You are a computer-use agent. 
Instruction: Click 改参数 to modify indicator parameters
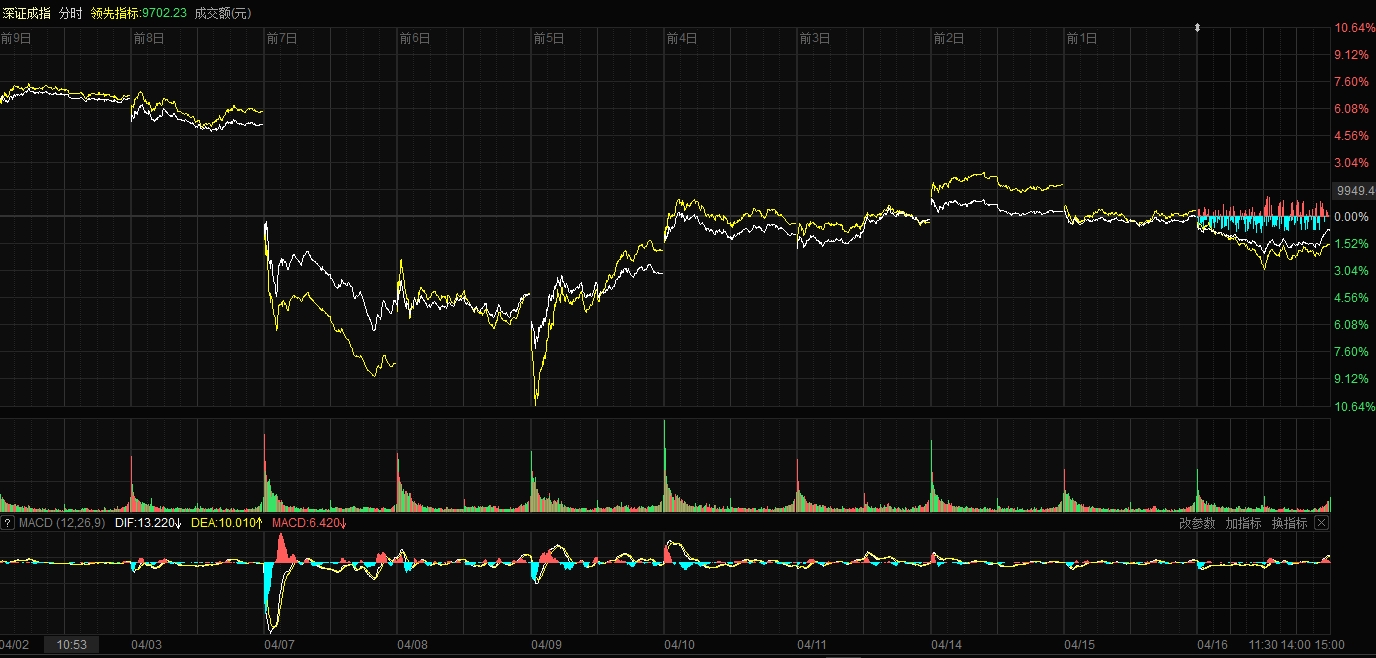1197,523
